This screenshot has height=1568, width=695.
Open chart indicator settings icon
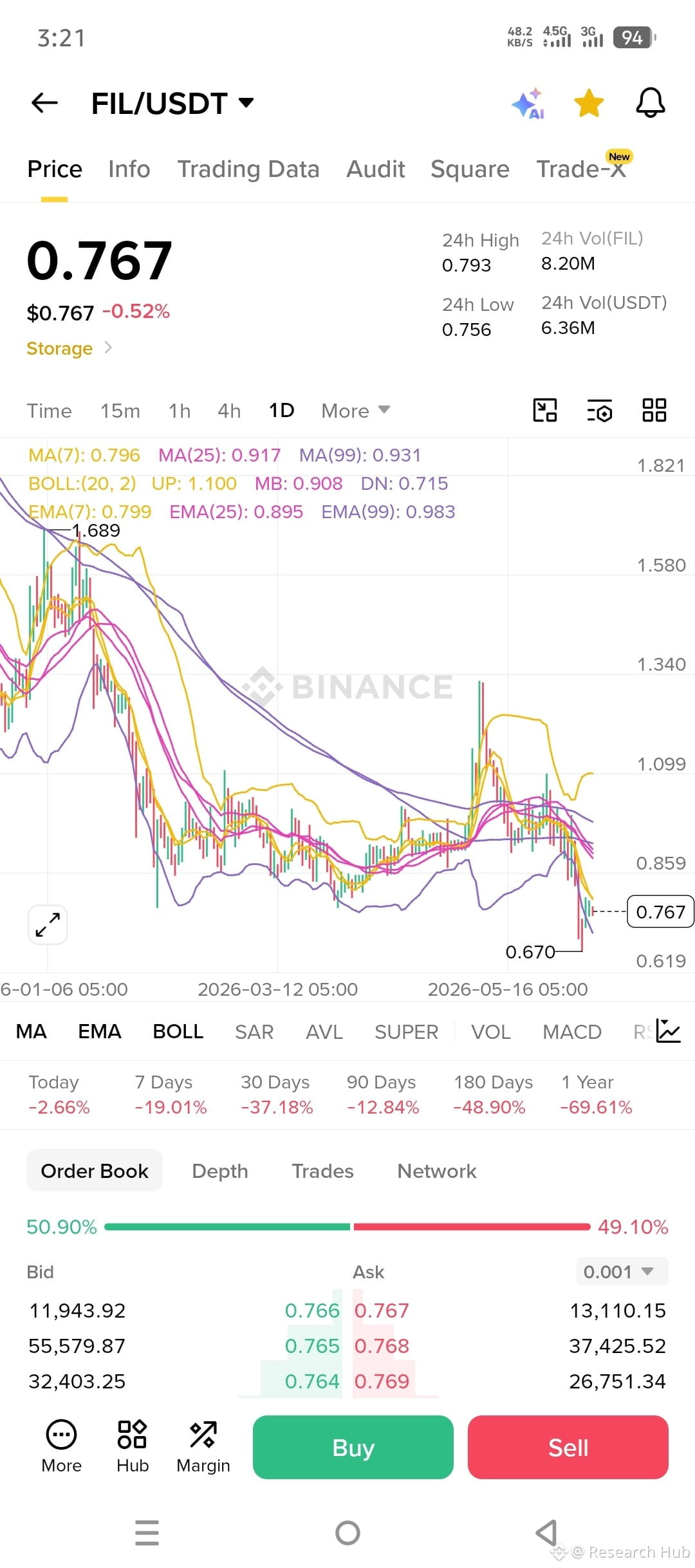pos(600,410)
